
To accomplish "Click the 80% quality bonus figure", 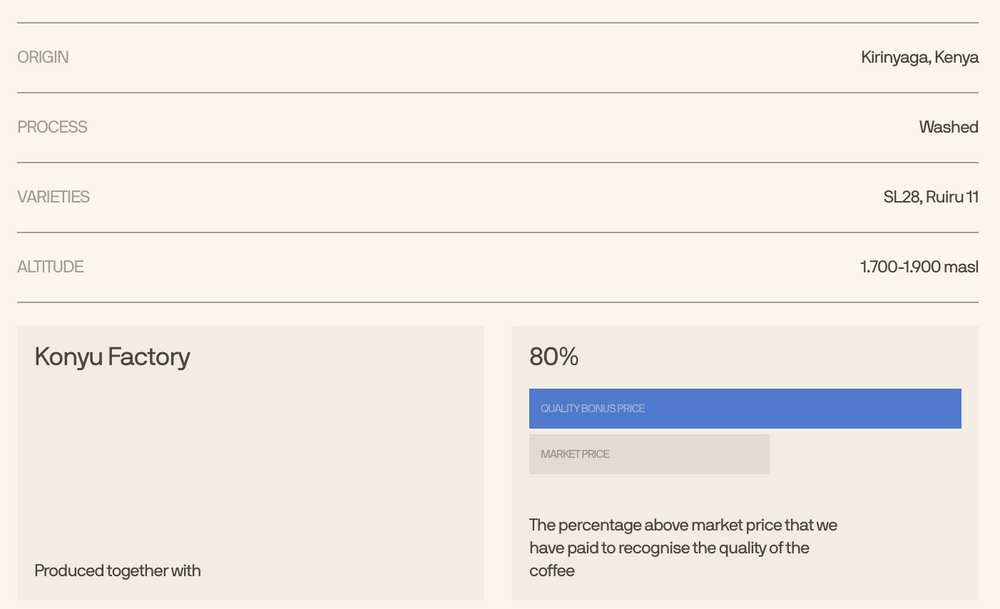I will click(554, 356).
